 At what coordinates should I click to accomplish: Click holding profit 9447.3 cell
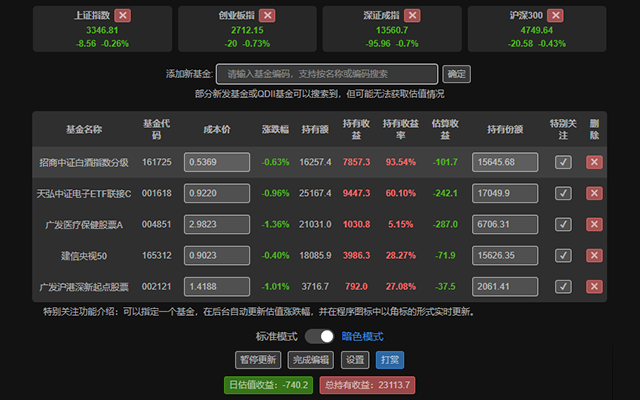[x=356, y=193]
